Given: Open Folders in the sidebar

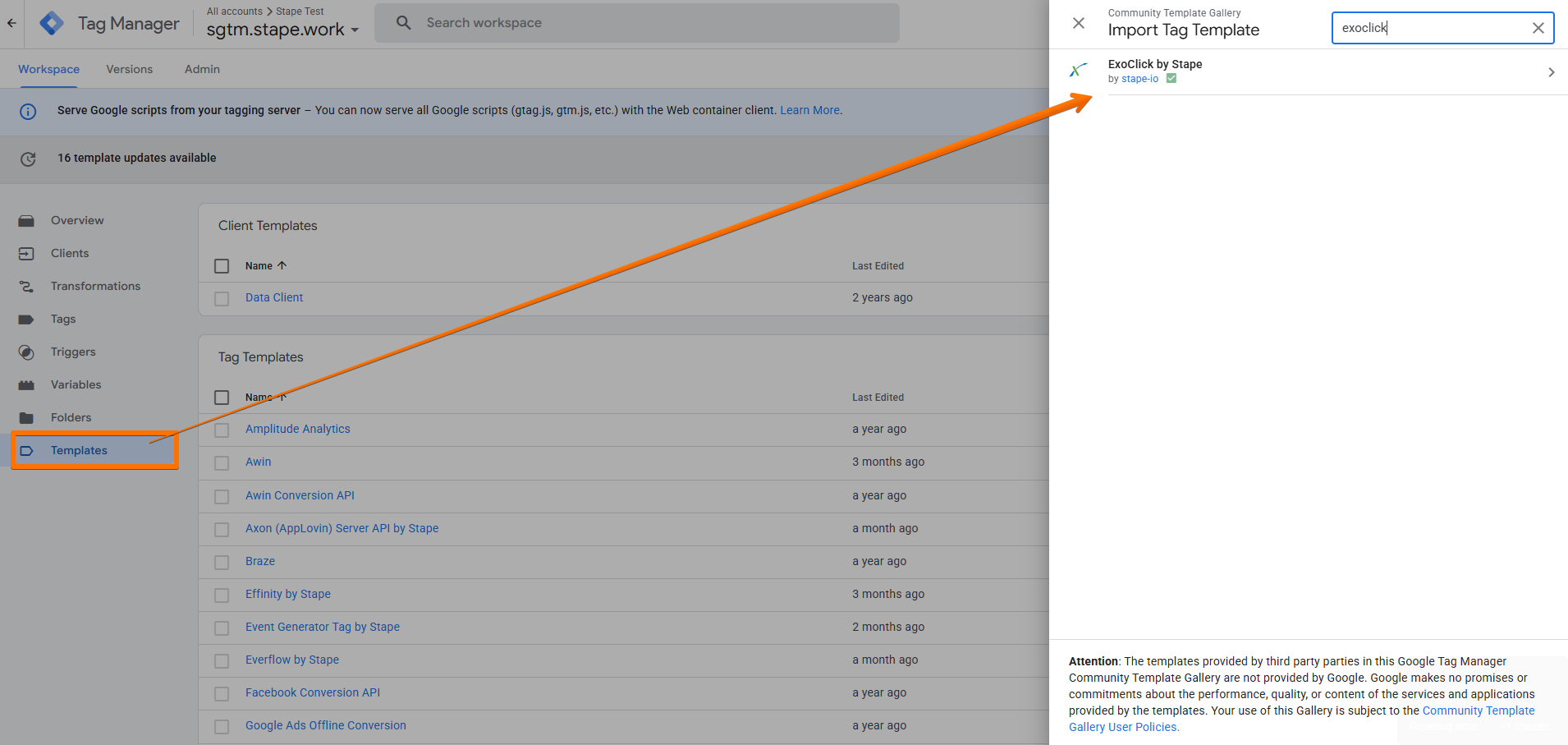Looking at the screenshot, I should pyautogui.click(x=71, y=417).
